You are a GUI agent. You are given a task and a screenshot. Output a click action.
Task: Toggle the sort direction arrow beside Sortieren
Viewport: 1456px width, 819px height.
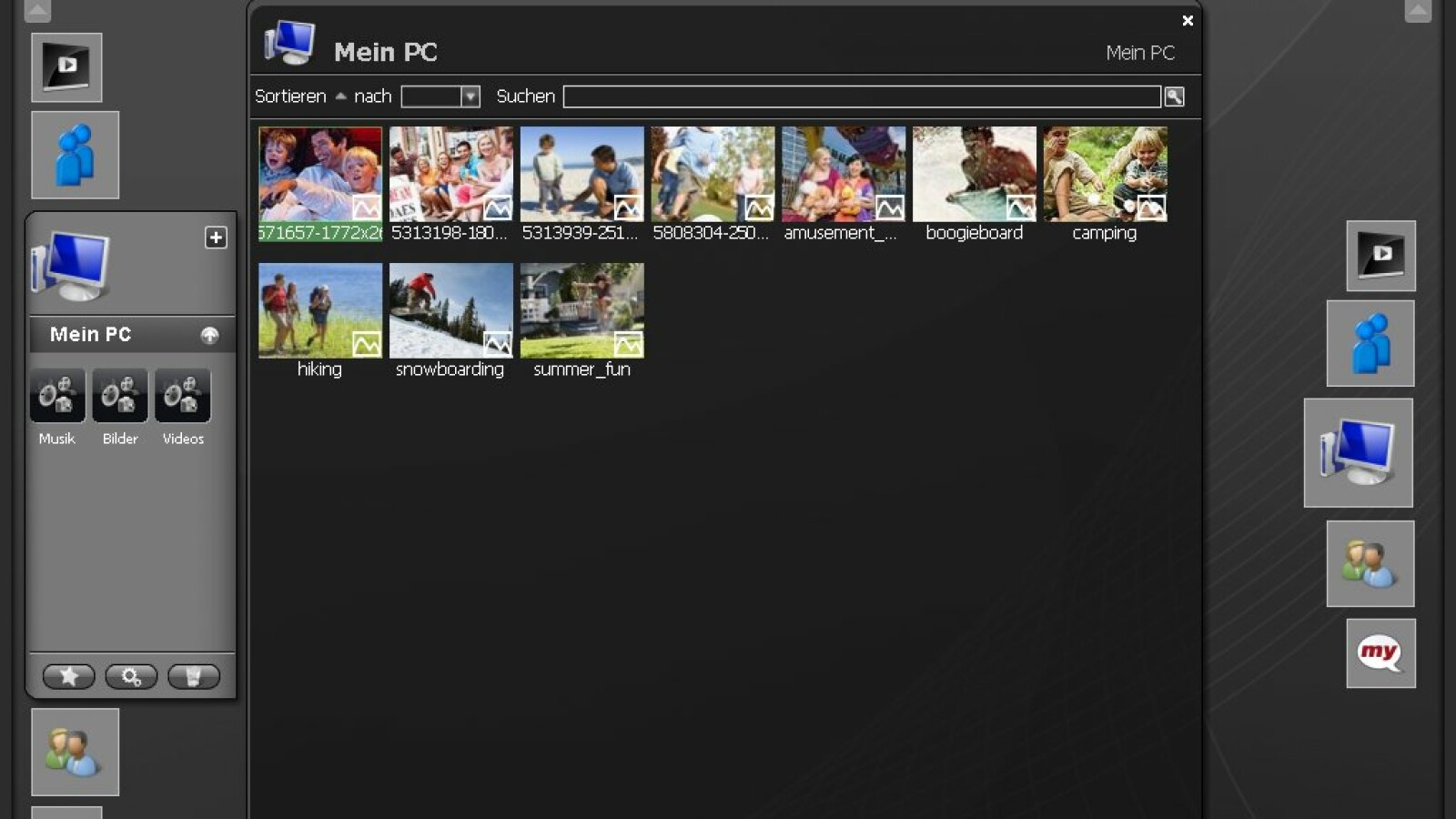tap(340, 96)
